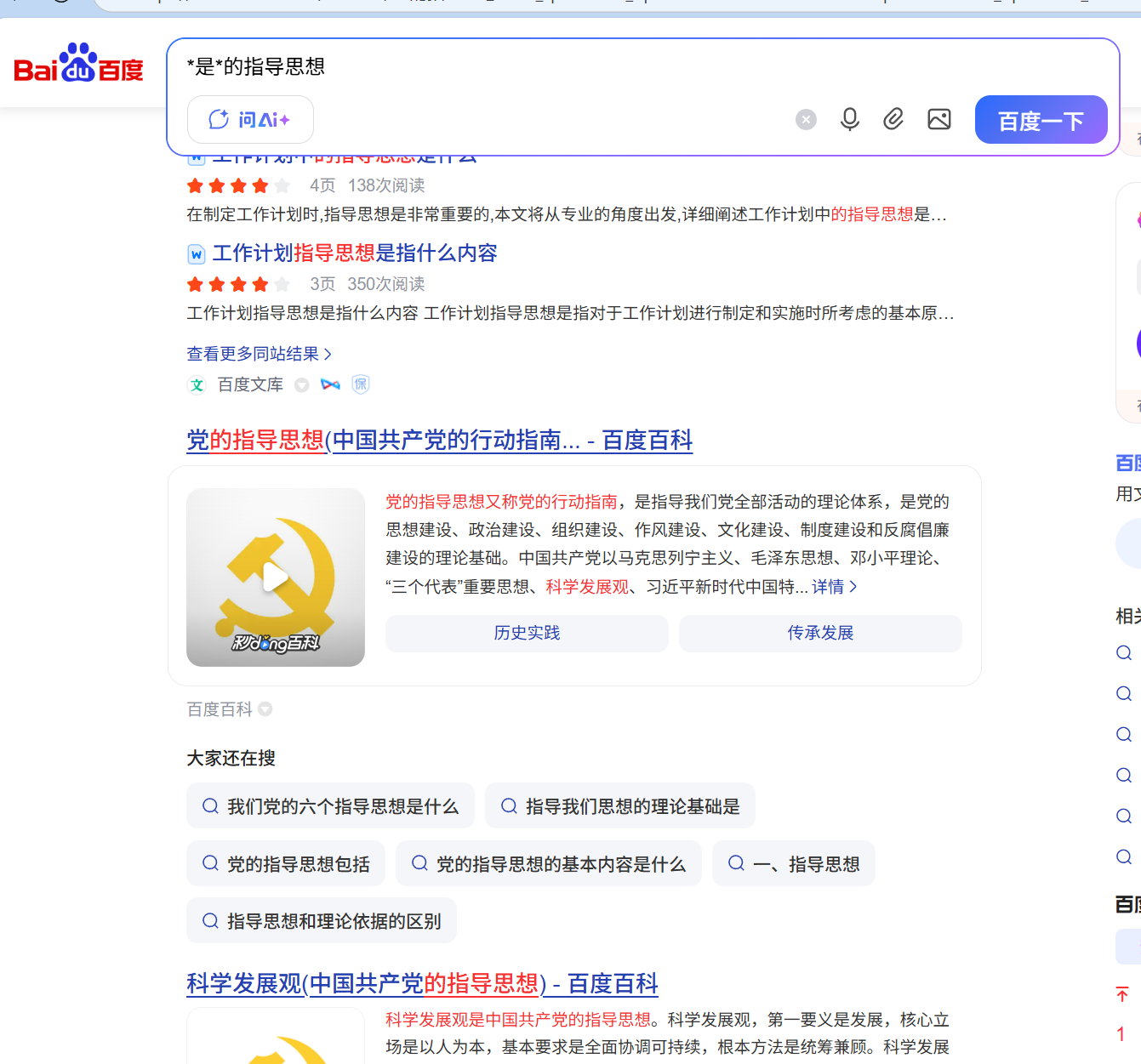
Task: Clear the search box with the x icon
Action: (x=806, y=119)
